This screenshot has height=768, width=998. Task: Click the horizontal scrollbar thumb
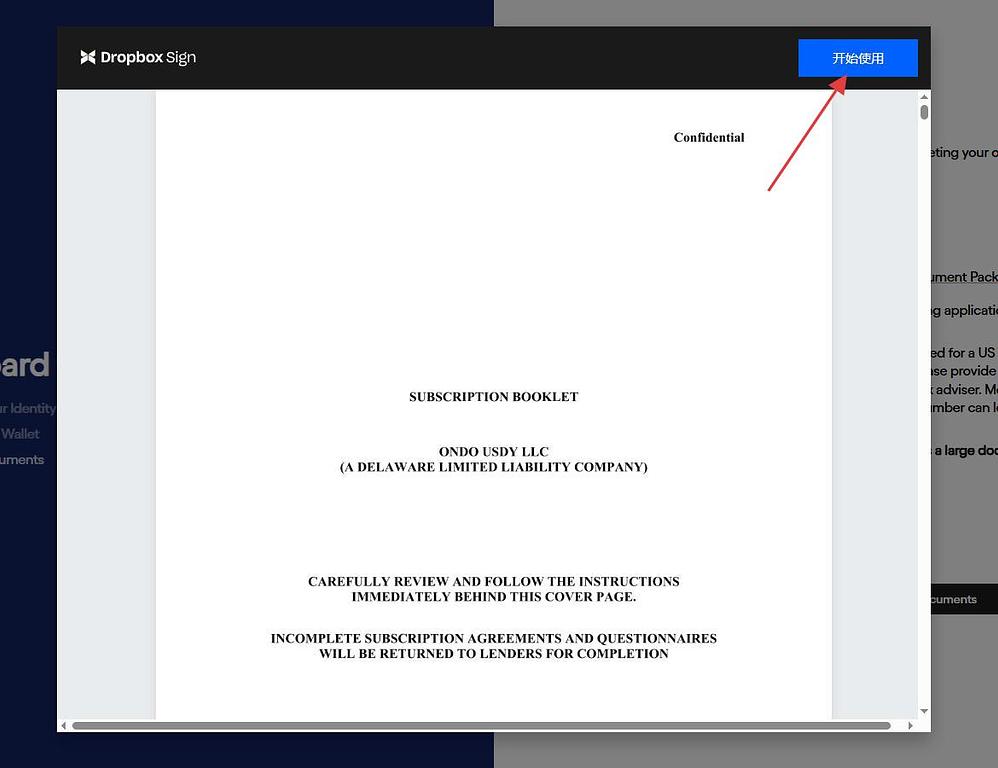coord(480,725)
